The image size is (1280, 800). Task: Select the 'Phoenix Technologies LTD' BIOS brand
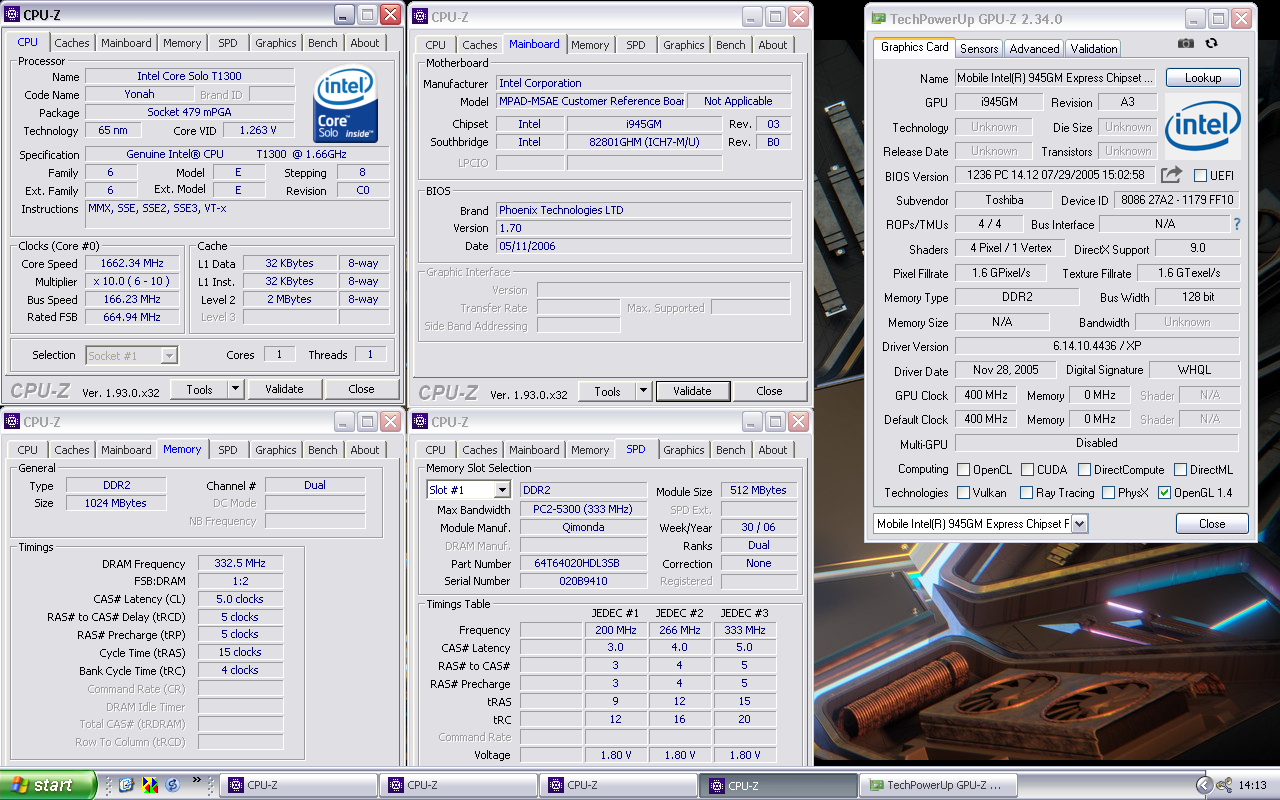coord(644,210)
